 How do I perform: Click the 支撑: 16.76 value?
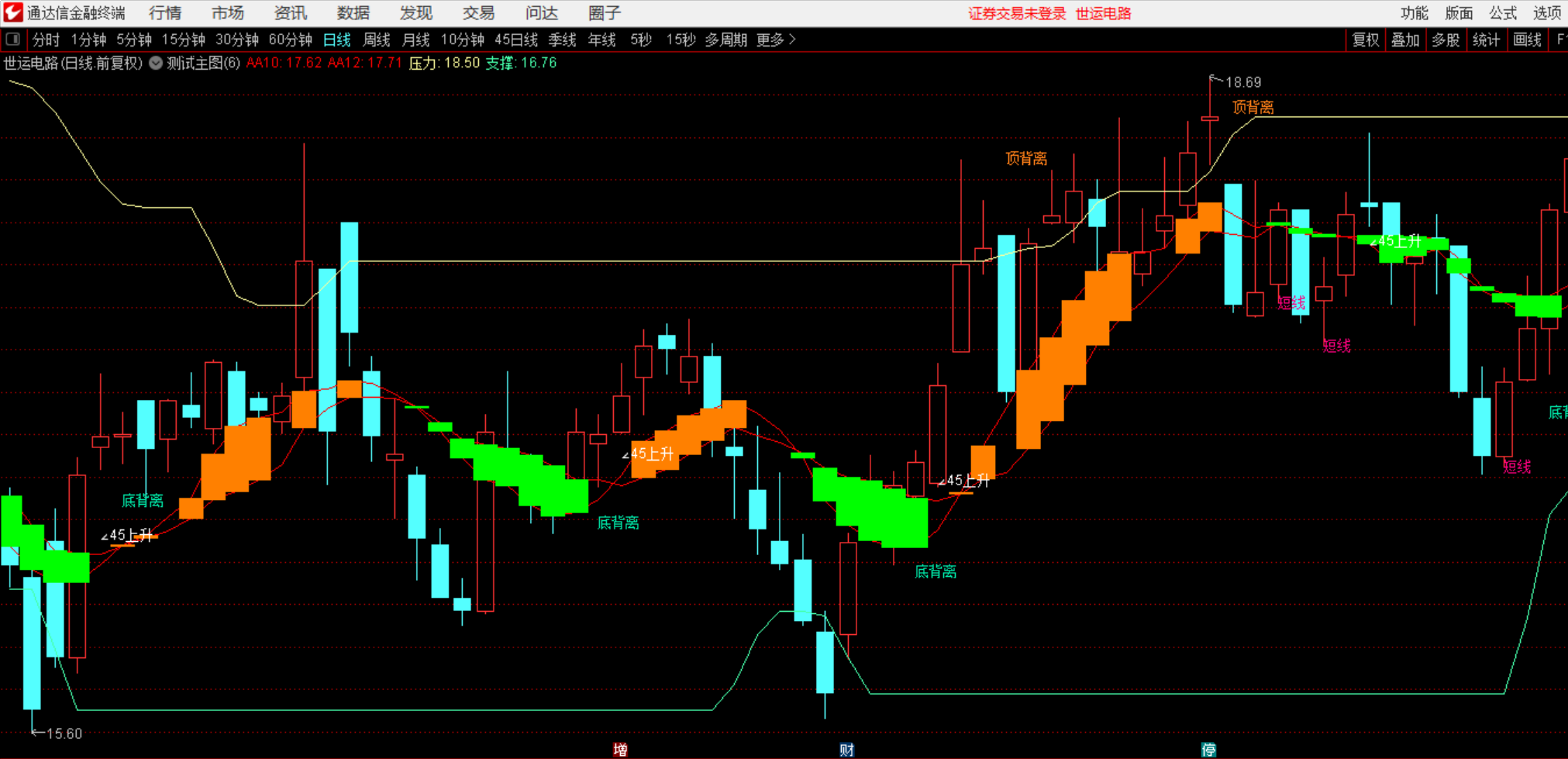[x=521, y=64]
